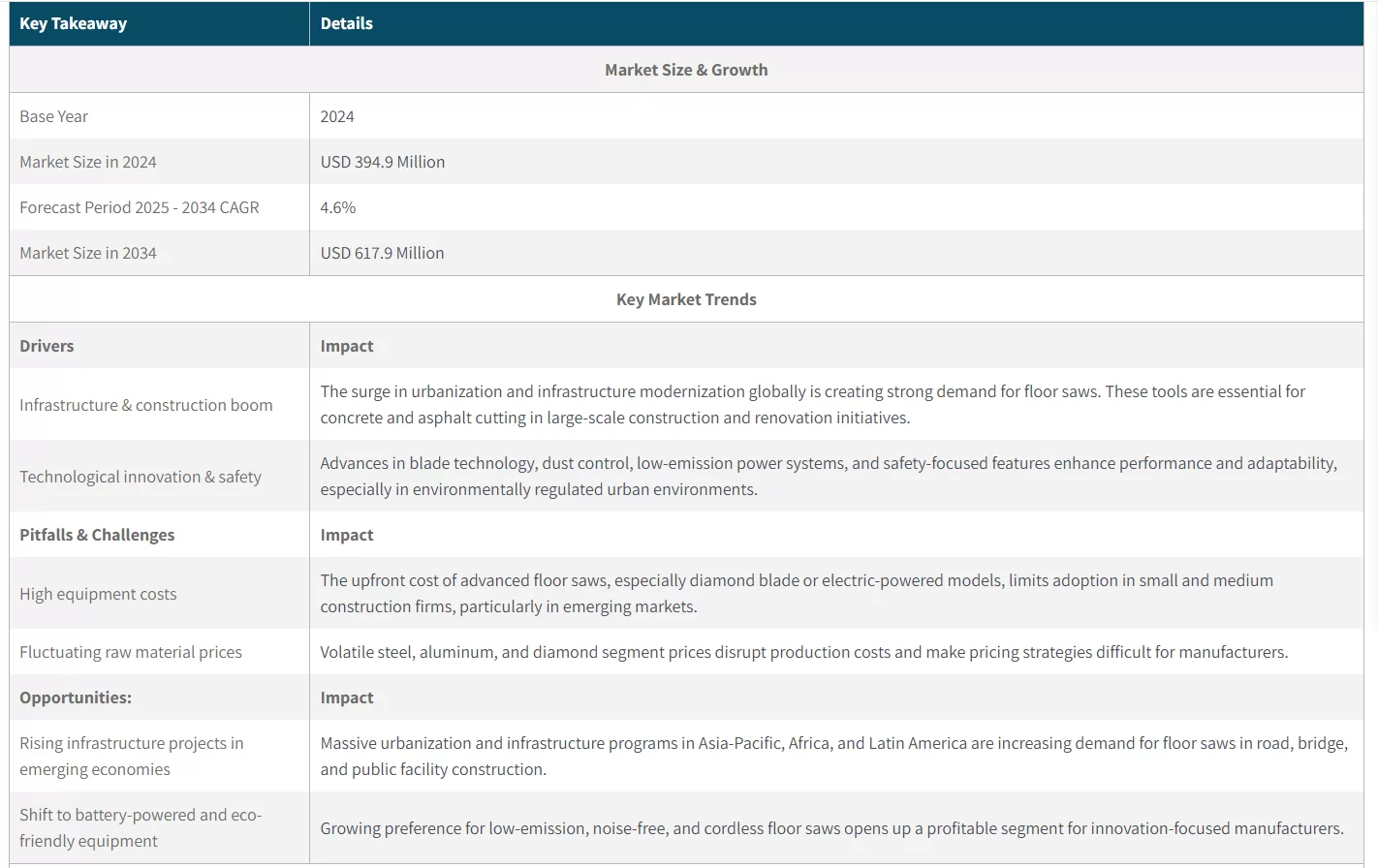1378x868 pixels.
Task: Select the Infrastructure & construction boom cell
Action: 146,405
